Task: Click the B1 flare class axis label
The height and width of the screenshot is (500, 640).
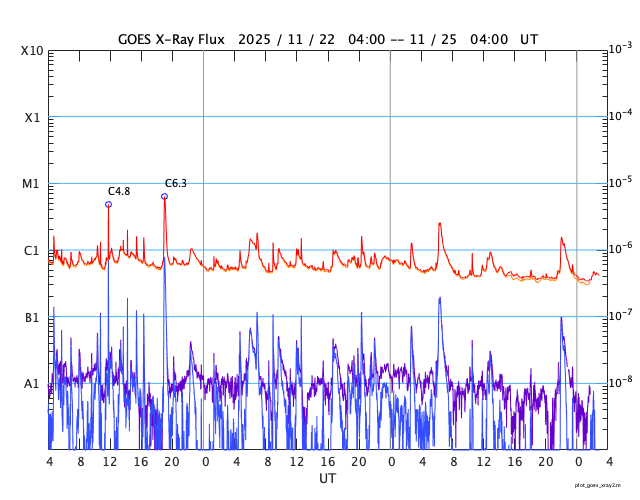Action: point(33,317)
